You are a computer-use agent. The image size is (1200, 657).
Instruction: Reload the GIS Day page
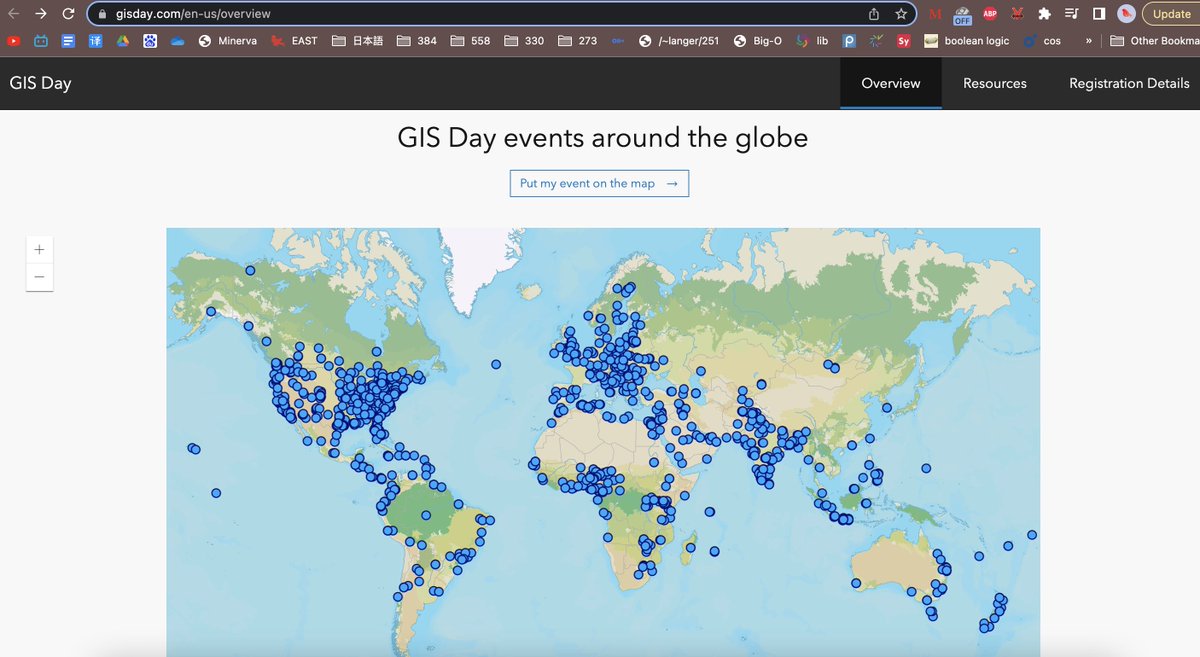tap(68, 14)
